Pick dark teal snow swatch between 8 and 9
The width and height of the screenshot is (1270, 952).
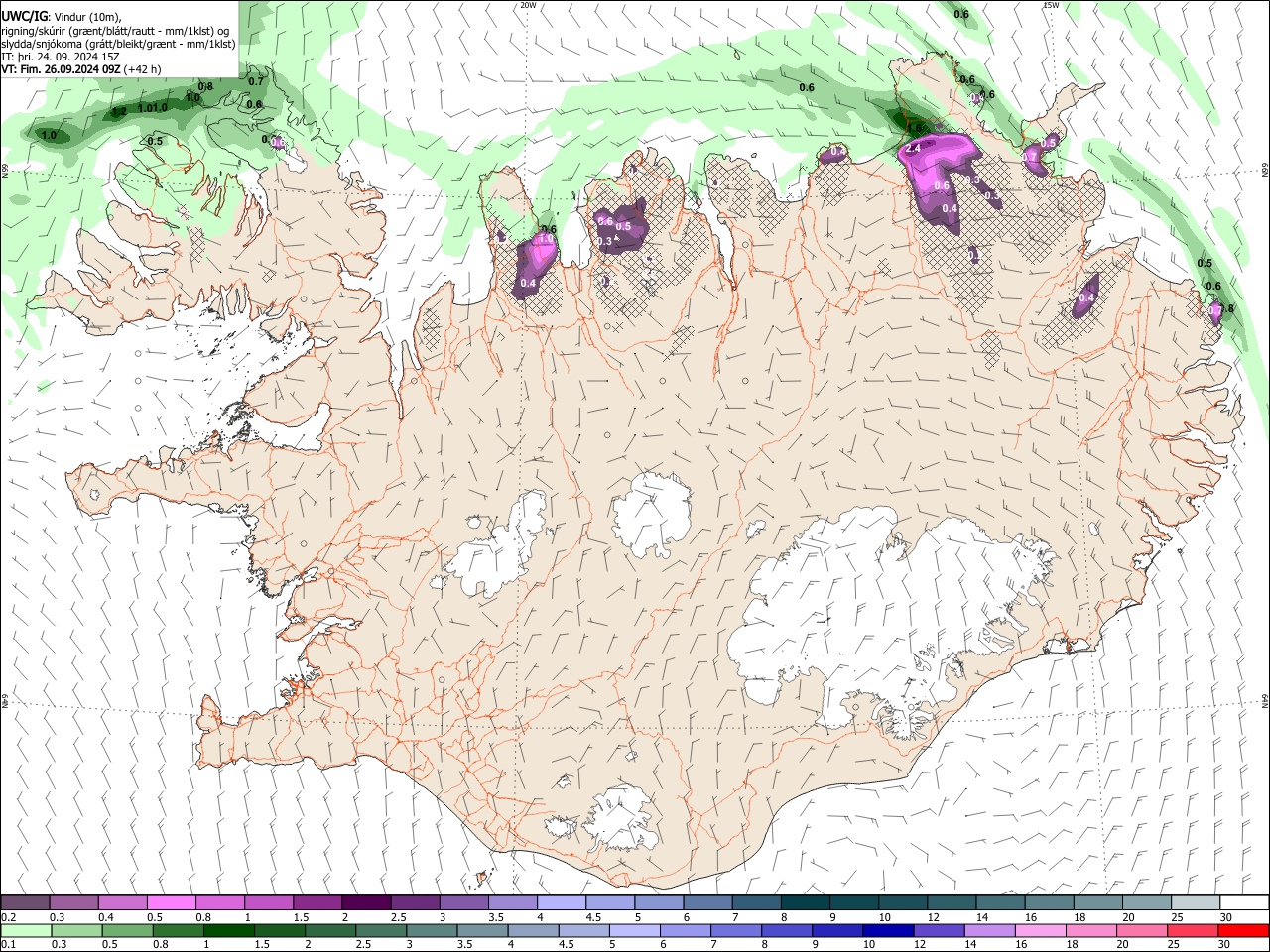pyautogui.click(x=804, y=902)
